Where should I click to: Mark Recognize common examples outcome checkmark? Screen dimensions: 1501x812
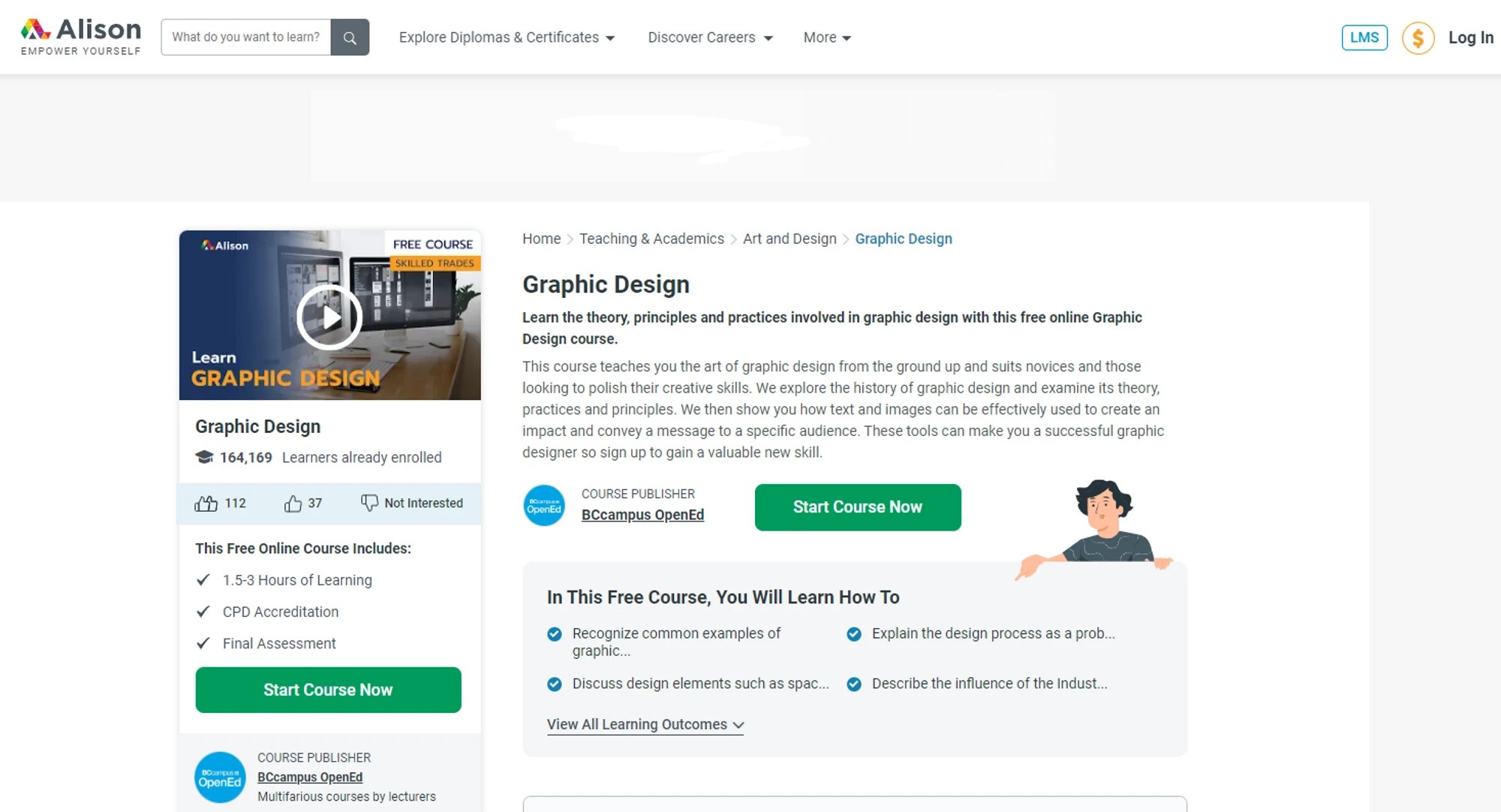(554, 633)
